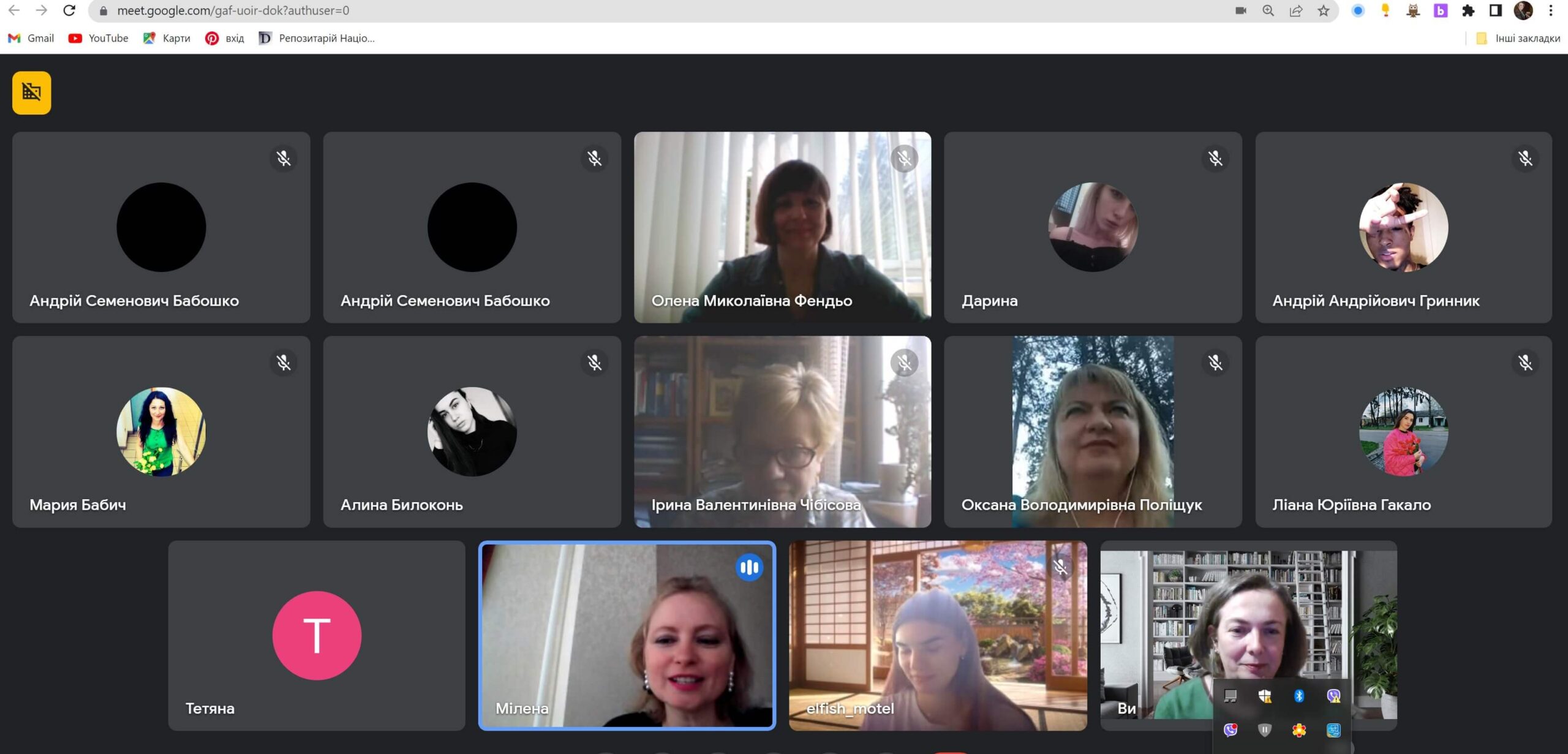The width and height of the screenshot is (1568, 754).
Task: Open Chrome profile avatar menu
Action: point(1523,10)
